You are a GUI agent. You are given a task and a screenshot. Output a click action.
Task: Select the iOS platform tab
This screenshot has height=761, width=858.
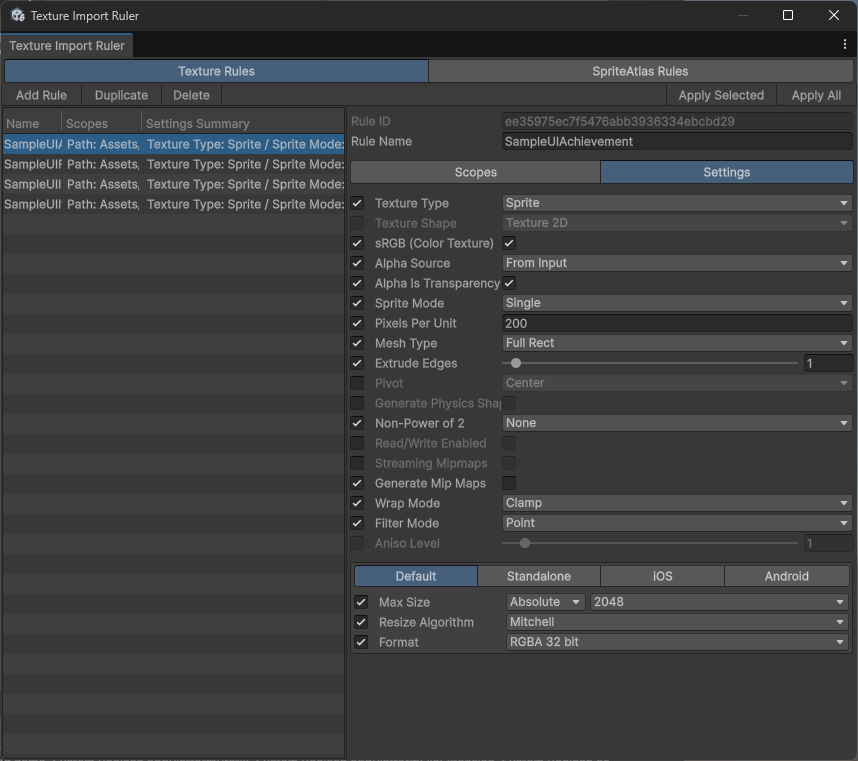662,576
